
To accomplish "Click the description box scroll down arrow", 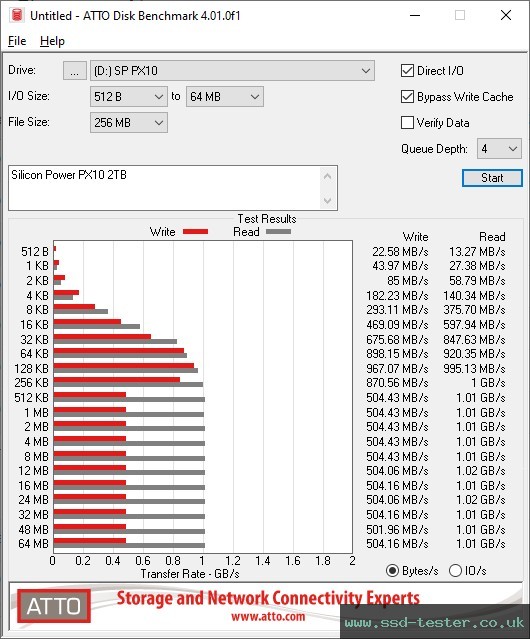I will (x=328, y=200).
